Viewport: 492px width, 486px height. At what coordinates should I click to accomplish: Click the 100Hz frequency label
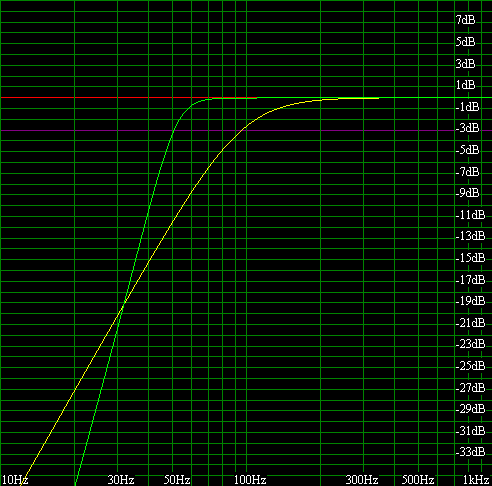pyautogui.click(x=250, y=480)
